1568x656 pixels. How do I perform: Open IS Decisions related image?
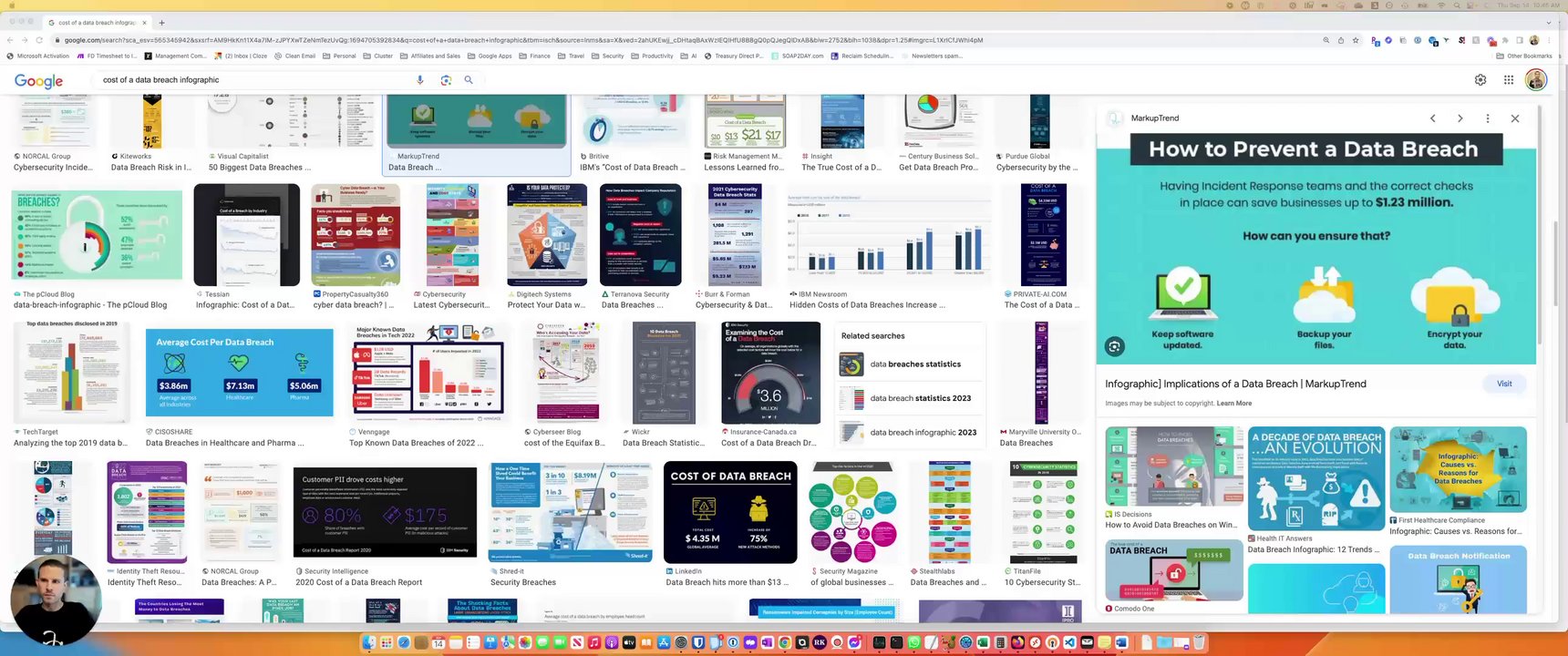point(1174,466)
